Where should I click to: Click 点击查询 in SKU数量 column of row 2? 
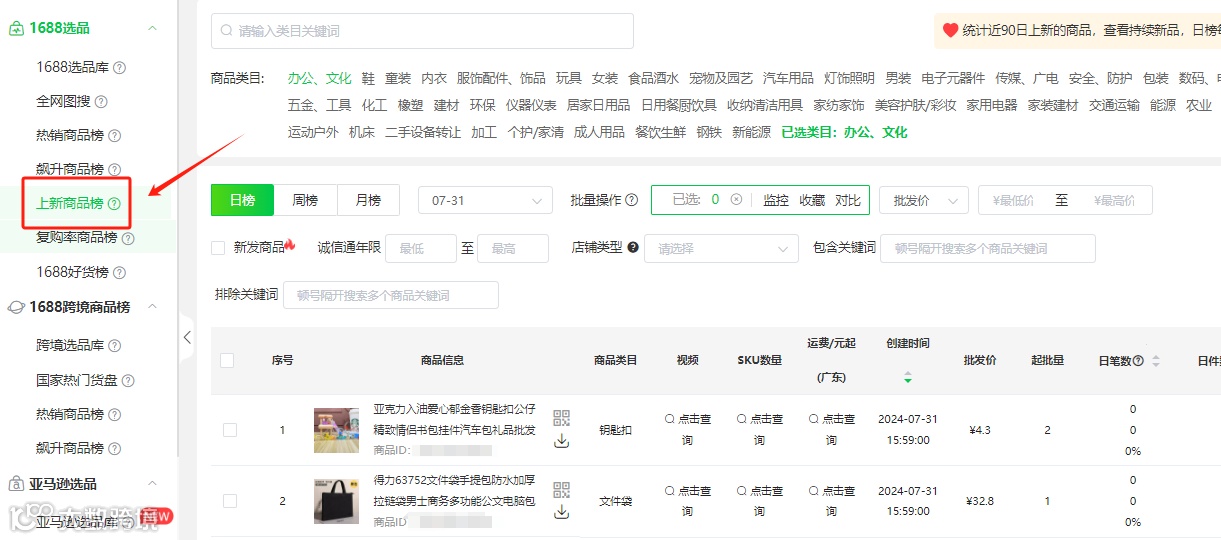tap(760, 501)
